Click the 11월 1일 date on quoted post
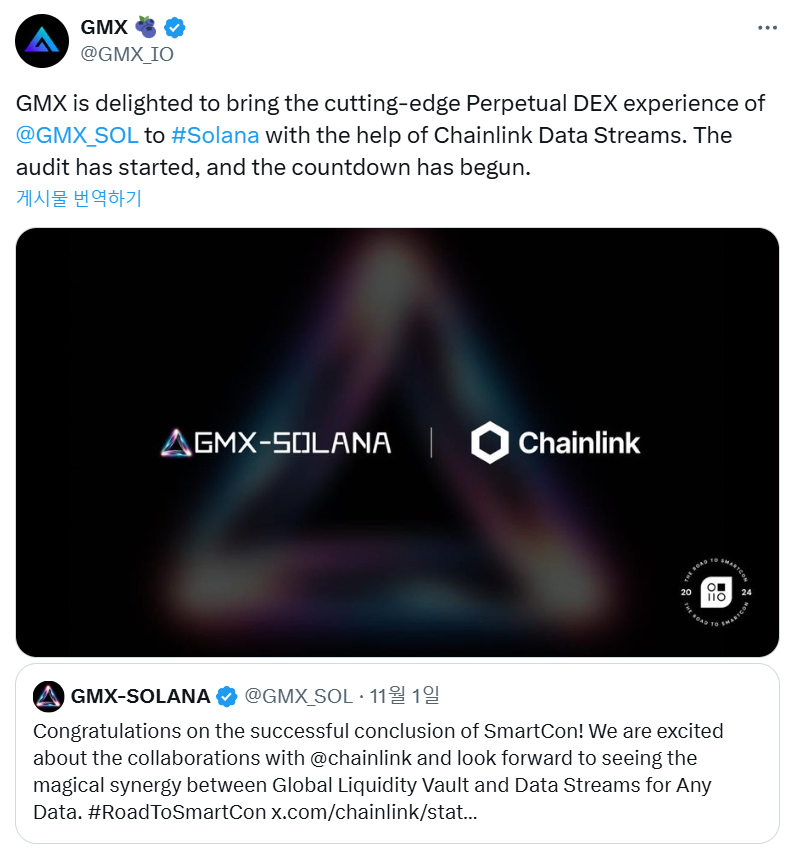 click(x=404, y=696)
